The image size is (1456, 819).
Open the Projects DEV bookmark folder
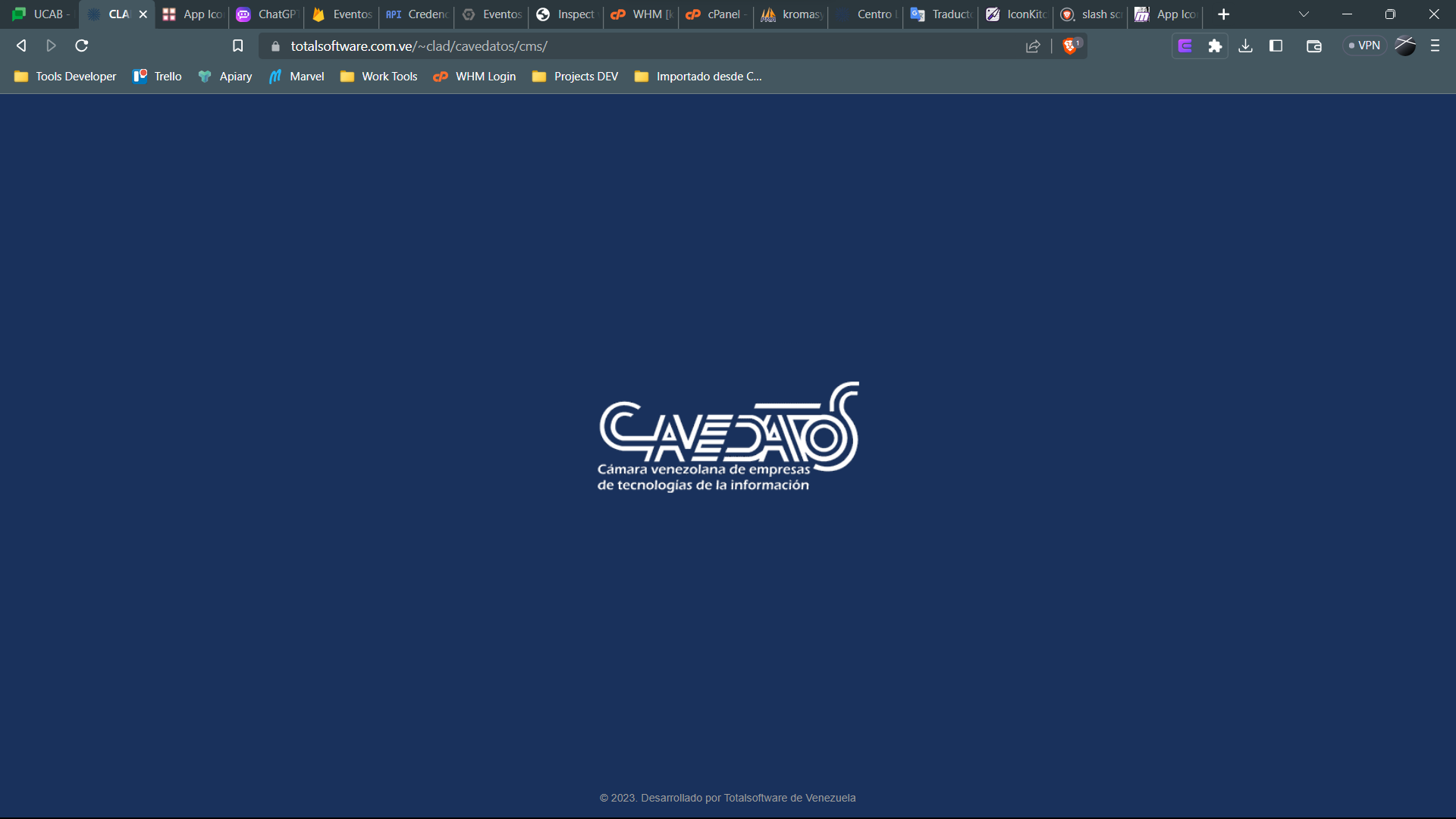tap(576, 77)
